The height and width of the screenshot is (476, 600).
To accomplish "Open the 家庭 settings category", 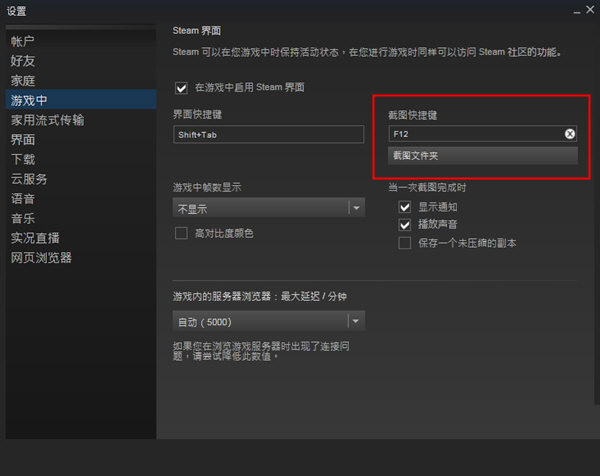I will [81, 80].
